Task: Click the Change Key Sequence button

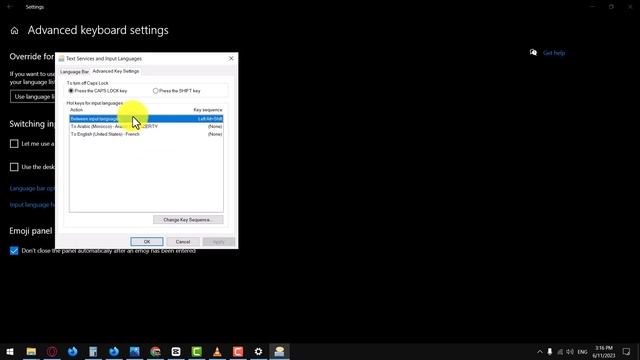Action: [188, 220]
